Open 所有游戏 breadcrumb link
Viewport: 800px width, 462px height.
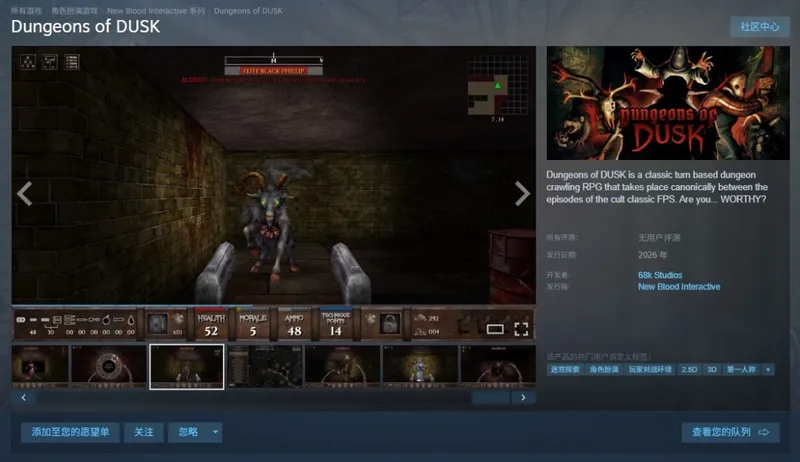tap(27, 11)
